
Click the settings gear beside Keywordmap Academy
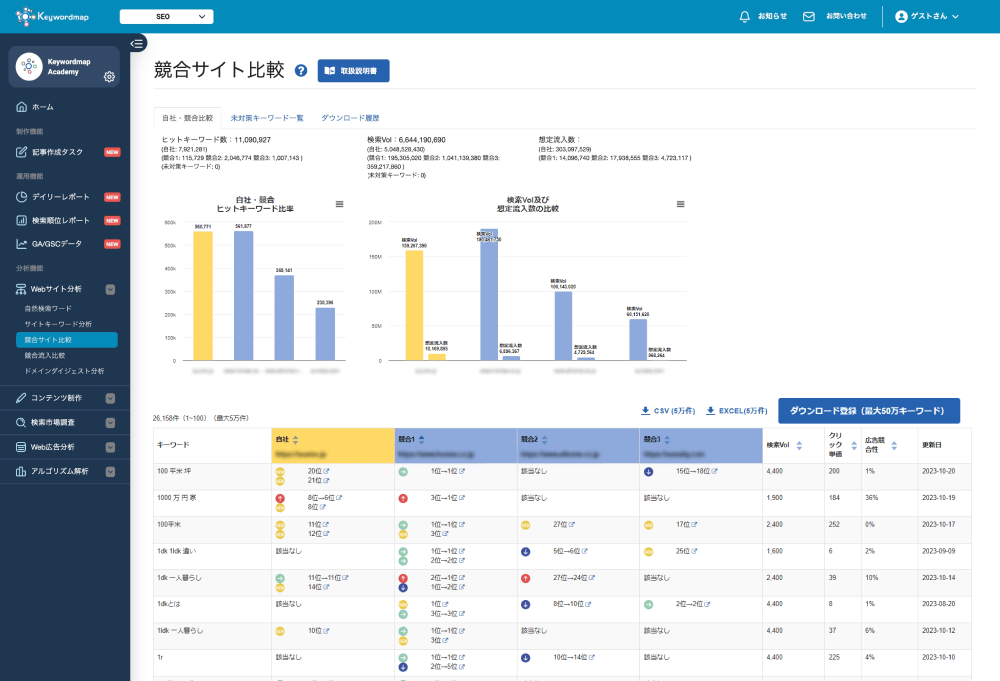tap(109, 75)
